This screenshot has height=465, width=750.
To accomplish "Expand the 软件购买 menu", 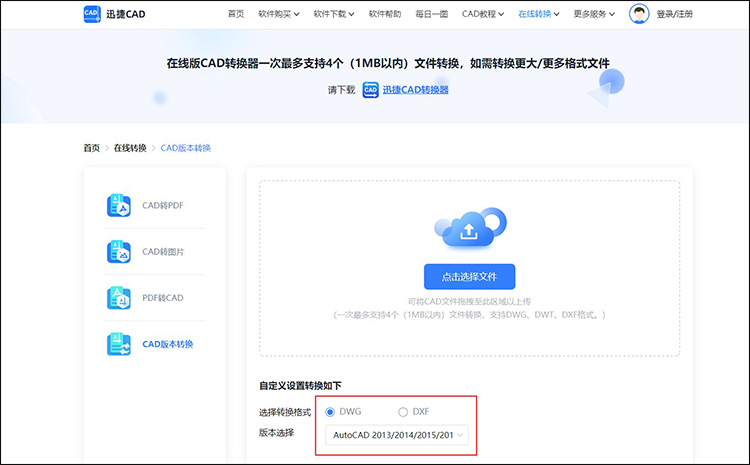I will (279, 14).
